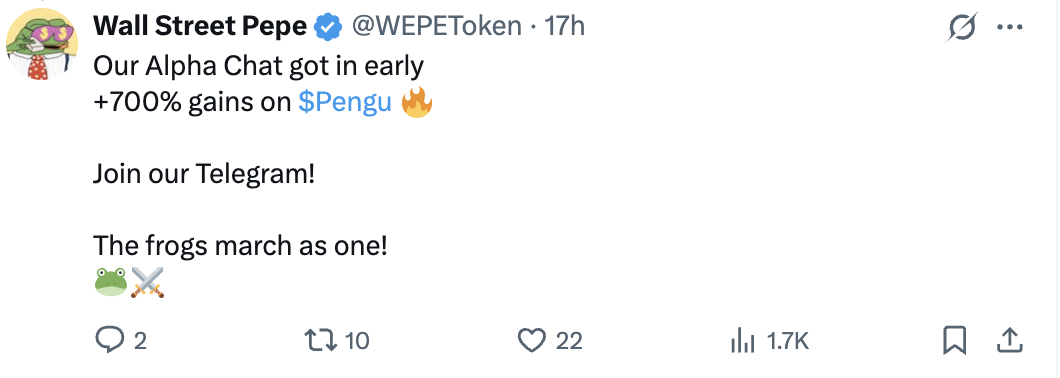The height and width of the screenshot is (378, 1060).
Task: Bookmark this Wall Street Pepe post
Action: 955,340
